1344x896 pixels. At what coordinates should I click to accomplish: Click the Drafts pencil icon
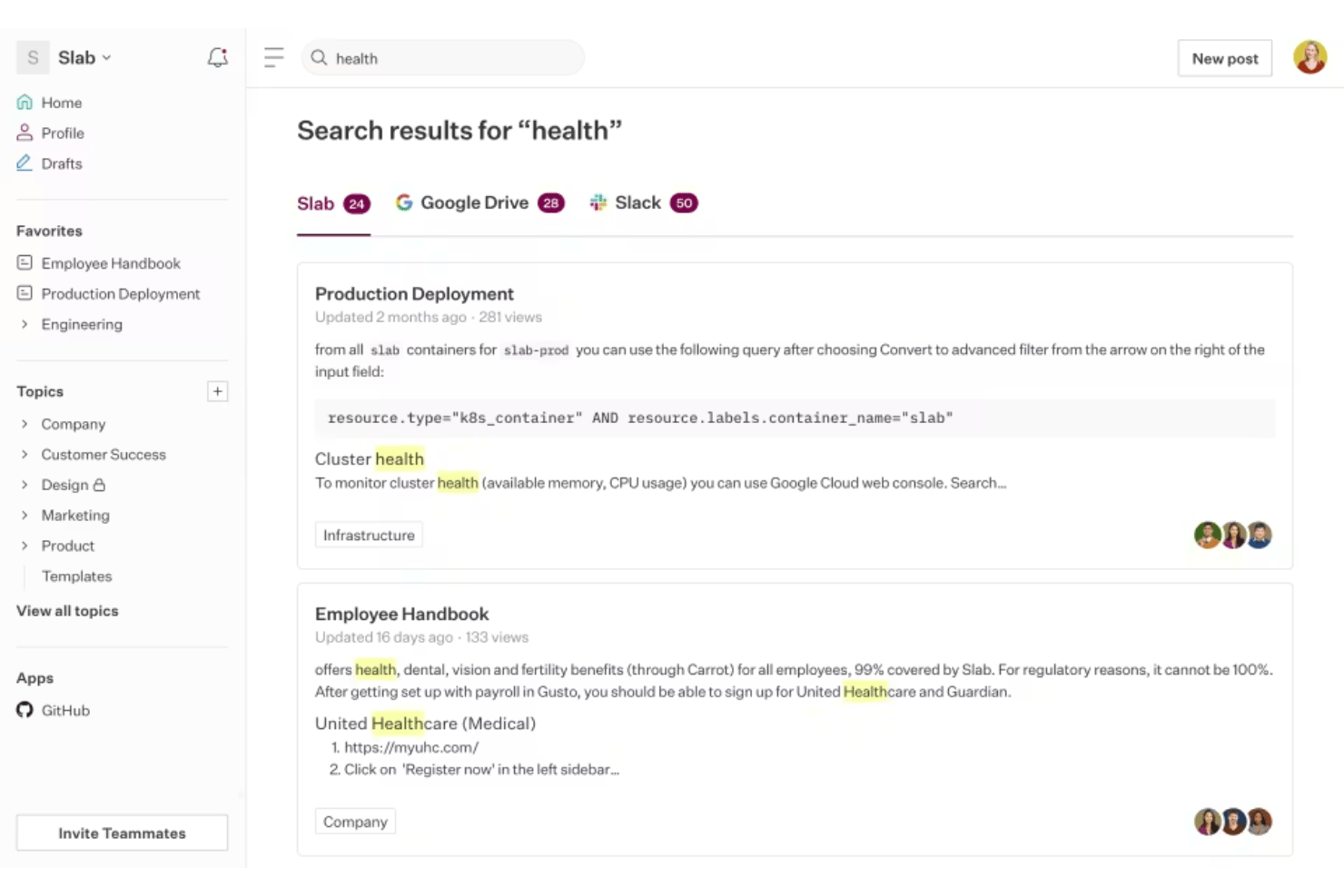pyautogui.click(x=25, y=162)
